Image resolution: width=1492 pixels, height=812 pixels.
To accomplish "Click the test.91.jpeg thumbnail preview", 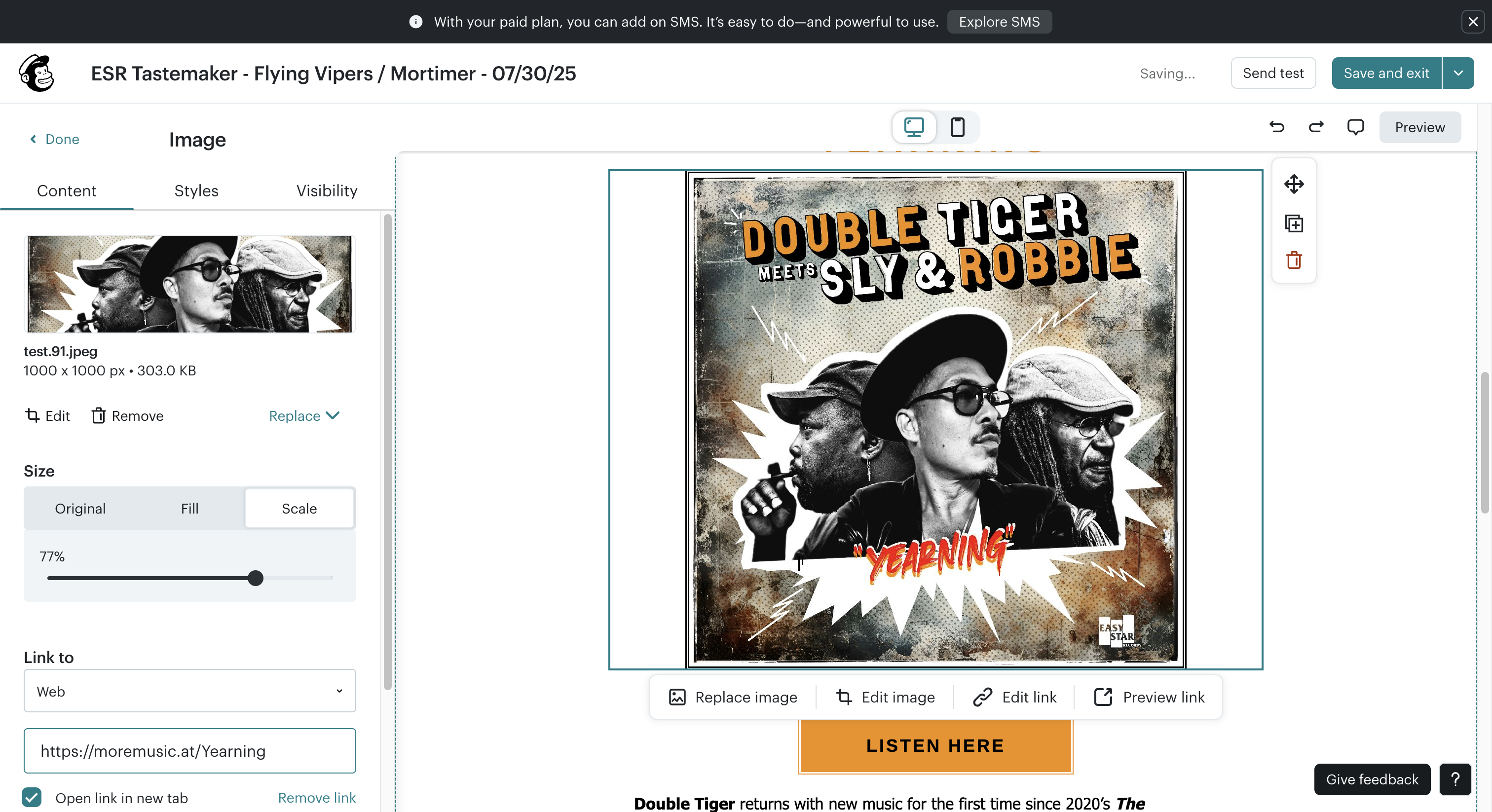I will [x=189, y=284].
